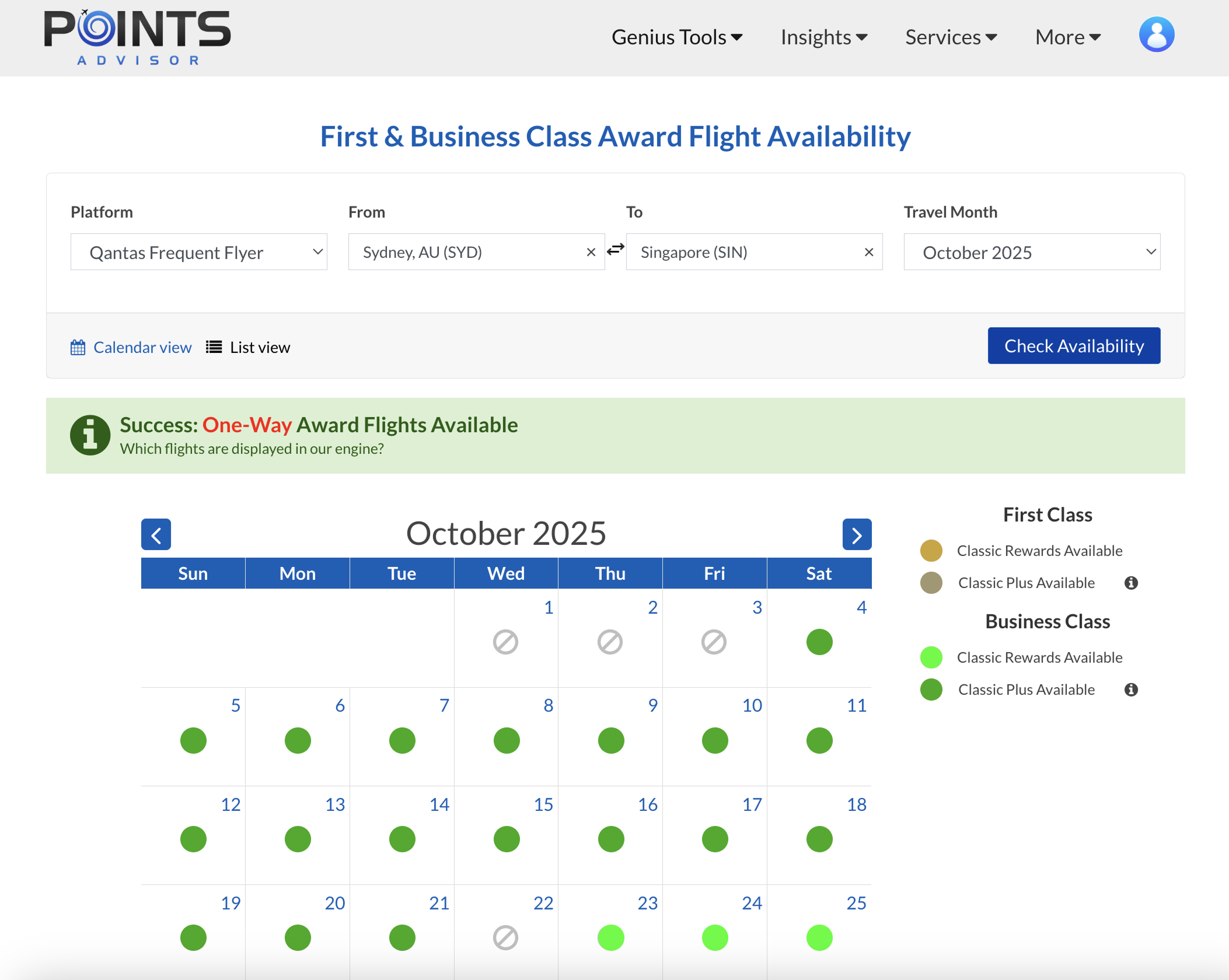Select the green dot on October 11
The image size is (1229, 980).
tap(819, 741)
